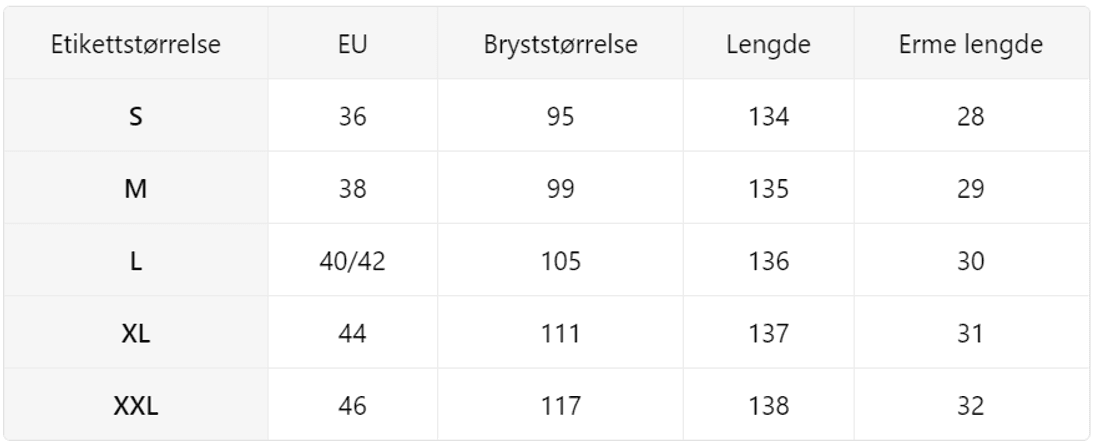
Task: Click the EU column header
Action: coord(352,45)
